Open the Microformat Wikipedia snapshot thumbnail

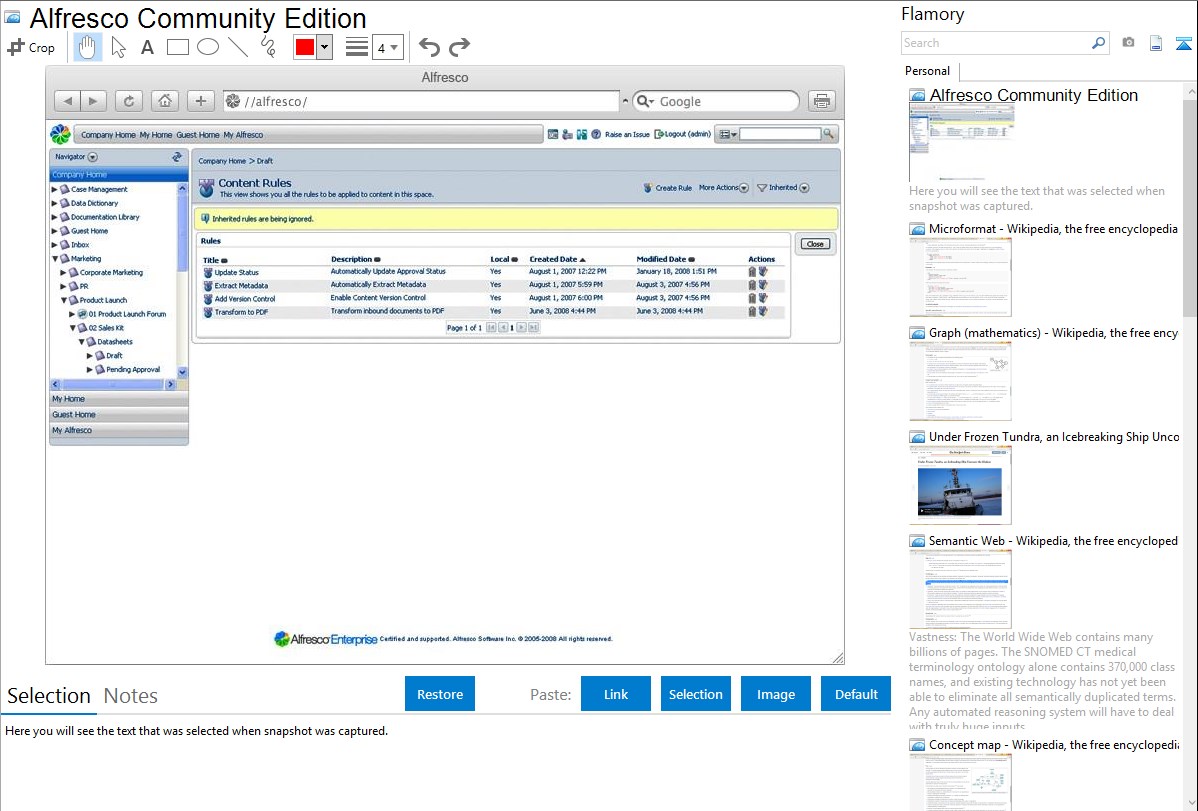pos(960,277)
